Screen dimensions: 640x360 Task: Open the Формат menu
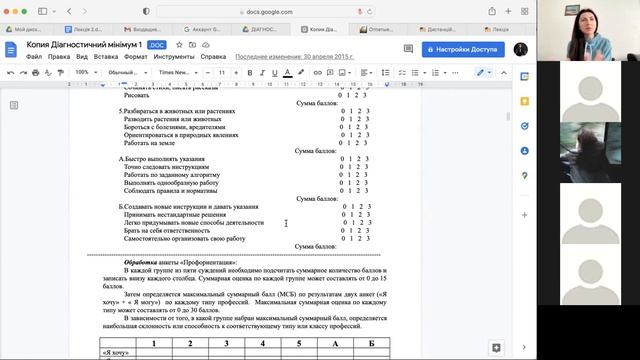pyautogui.click(x=136, y=57)
